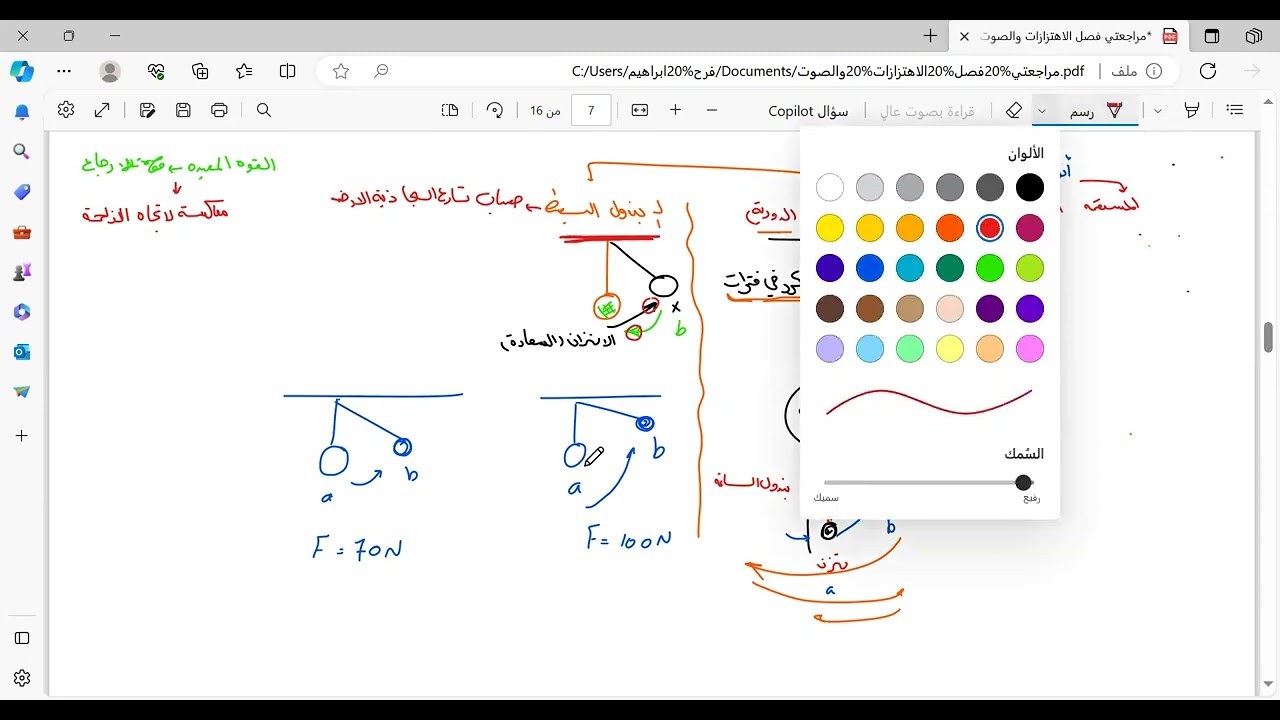Viewport: 1280px width, 720px height.
Task: Open find-in-PDF search magnifier
Action: 264,110
